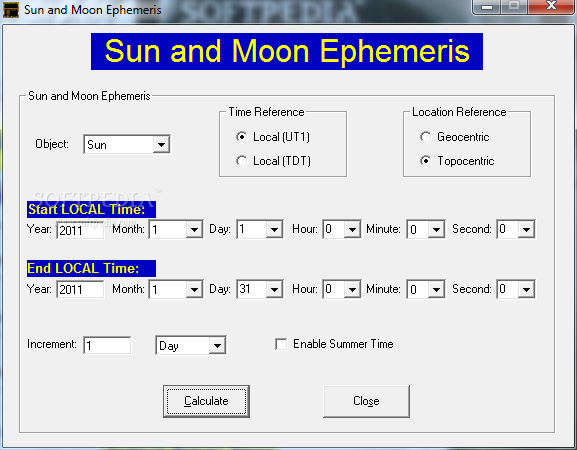Screen dimensions: 577x450
Task: Open the Increment unit dropdown showing Day
Action: 191,345
